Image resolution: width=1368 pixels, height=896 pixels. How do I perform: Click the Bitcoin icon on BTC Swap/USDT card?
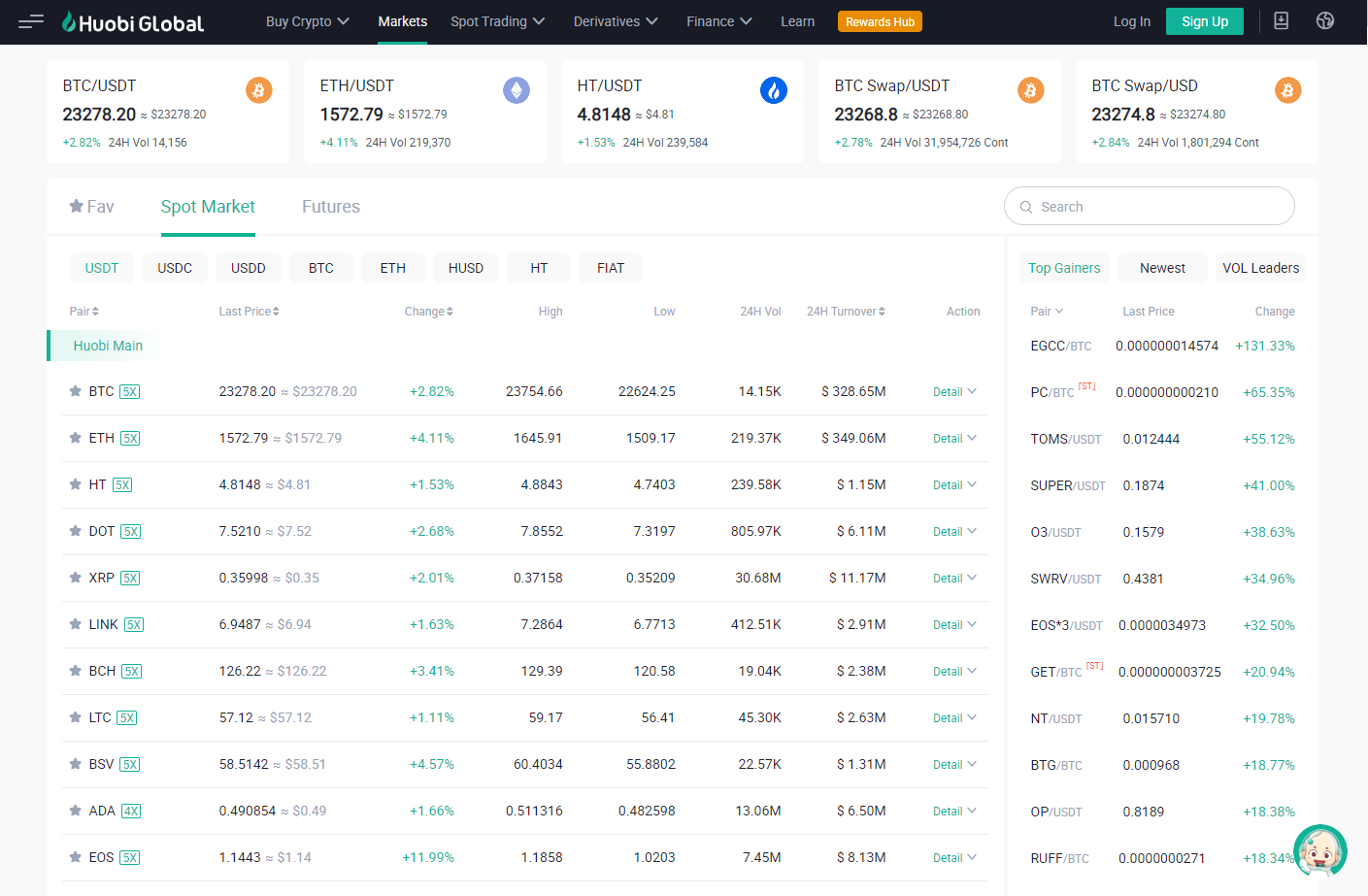coord(1031,90)
